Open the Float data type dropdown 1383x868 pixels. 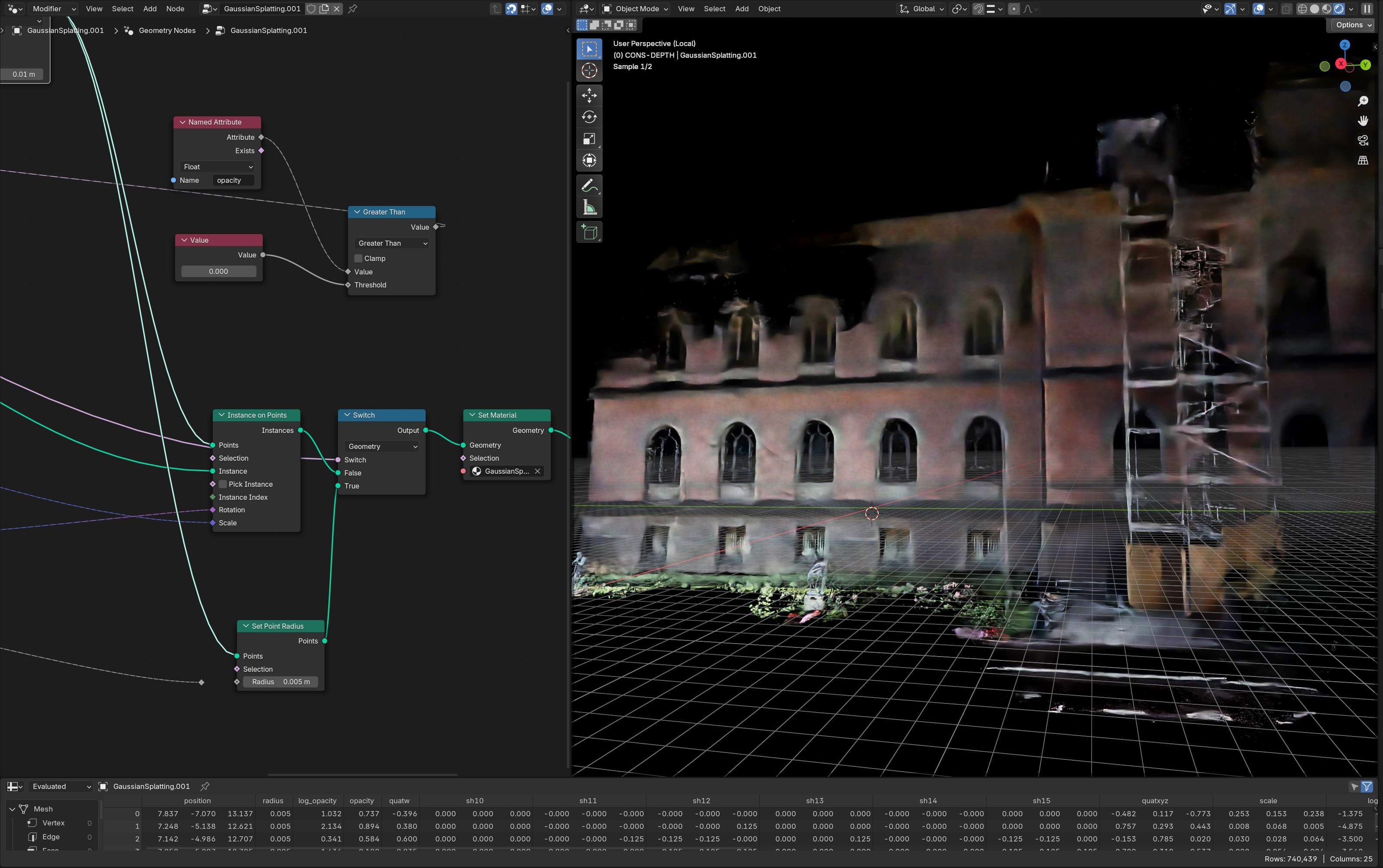218,166
